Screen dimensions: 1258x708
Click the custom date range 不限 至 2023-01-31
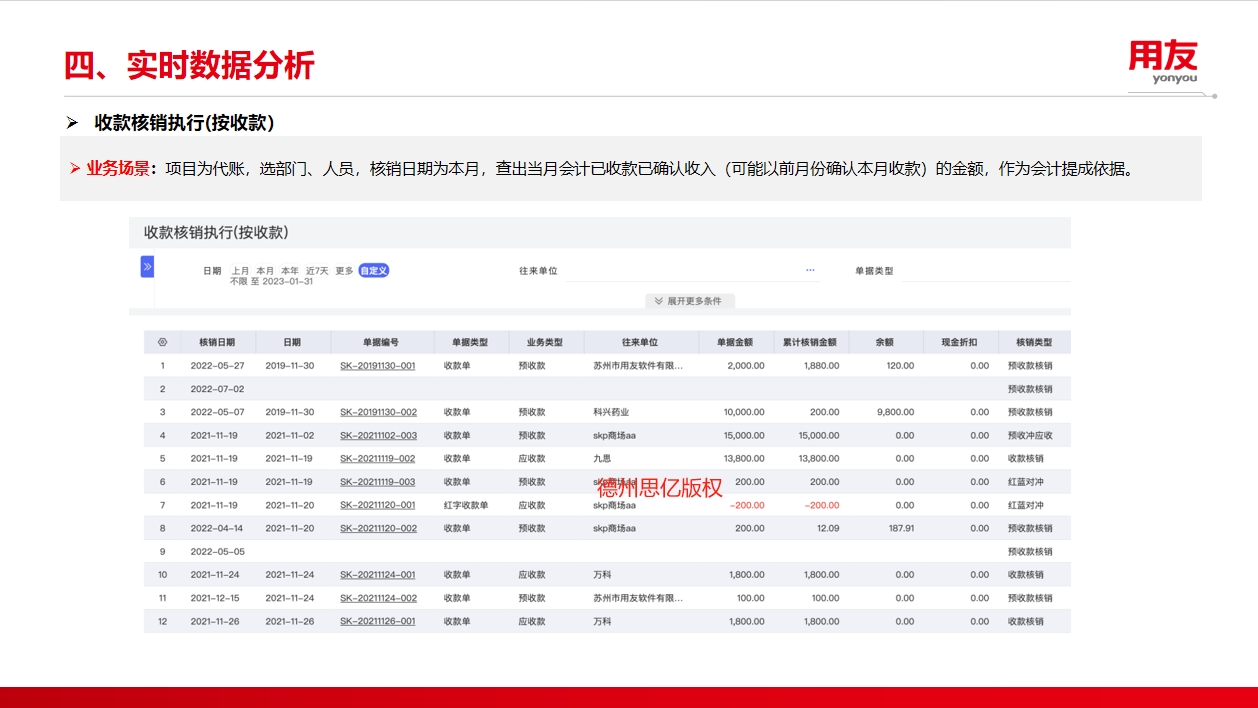click(x=271, y=282)
